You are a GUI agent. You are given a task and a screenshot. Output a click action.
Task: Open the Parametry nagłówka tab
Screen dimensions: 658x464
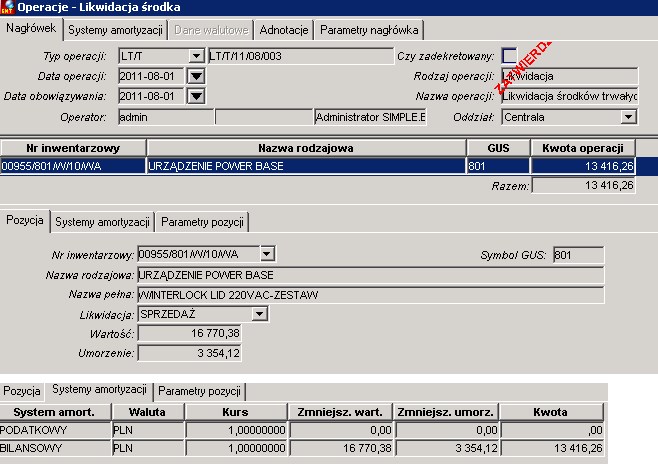pyautogui.click(x=369, y=30)
